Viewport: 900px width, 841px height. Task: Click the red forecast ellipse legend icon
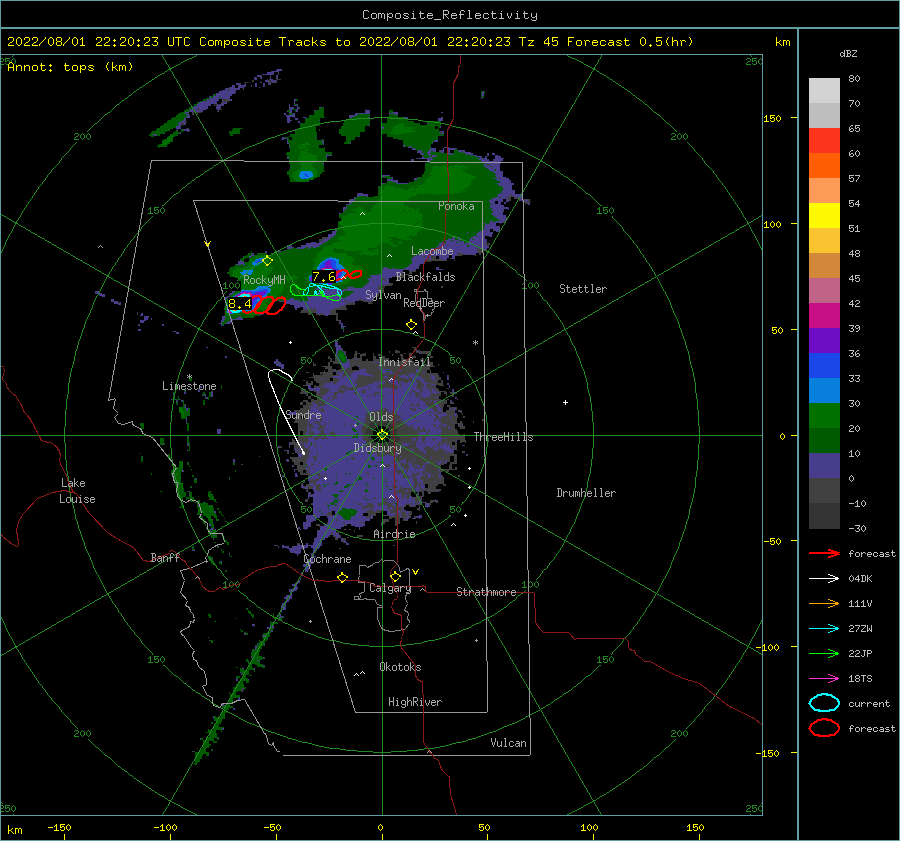coord(824,728)
